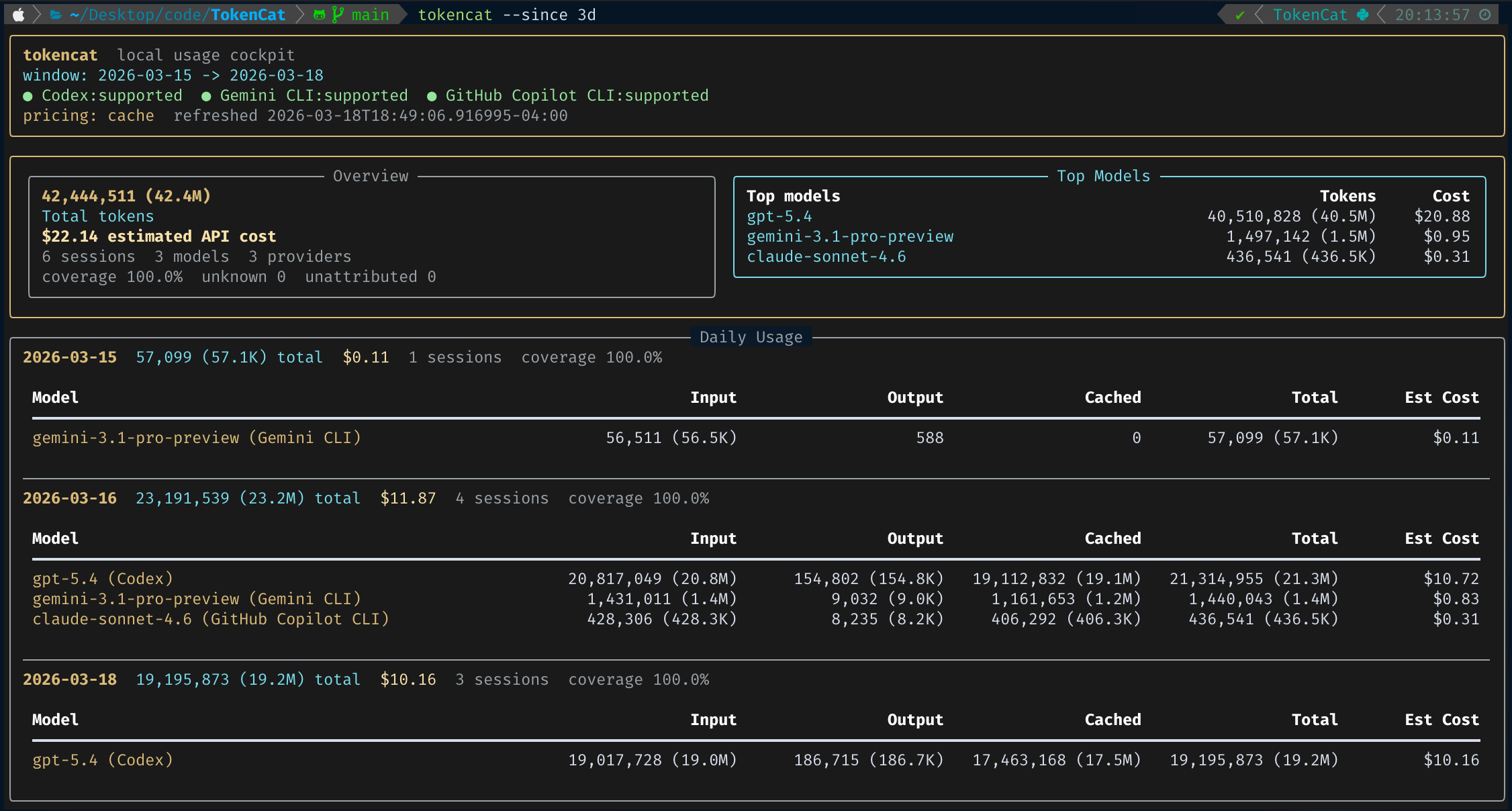Click the $22.14 estimated API cost line
Viewport: 1512px width, 811px height.
coord(159,236)
